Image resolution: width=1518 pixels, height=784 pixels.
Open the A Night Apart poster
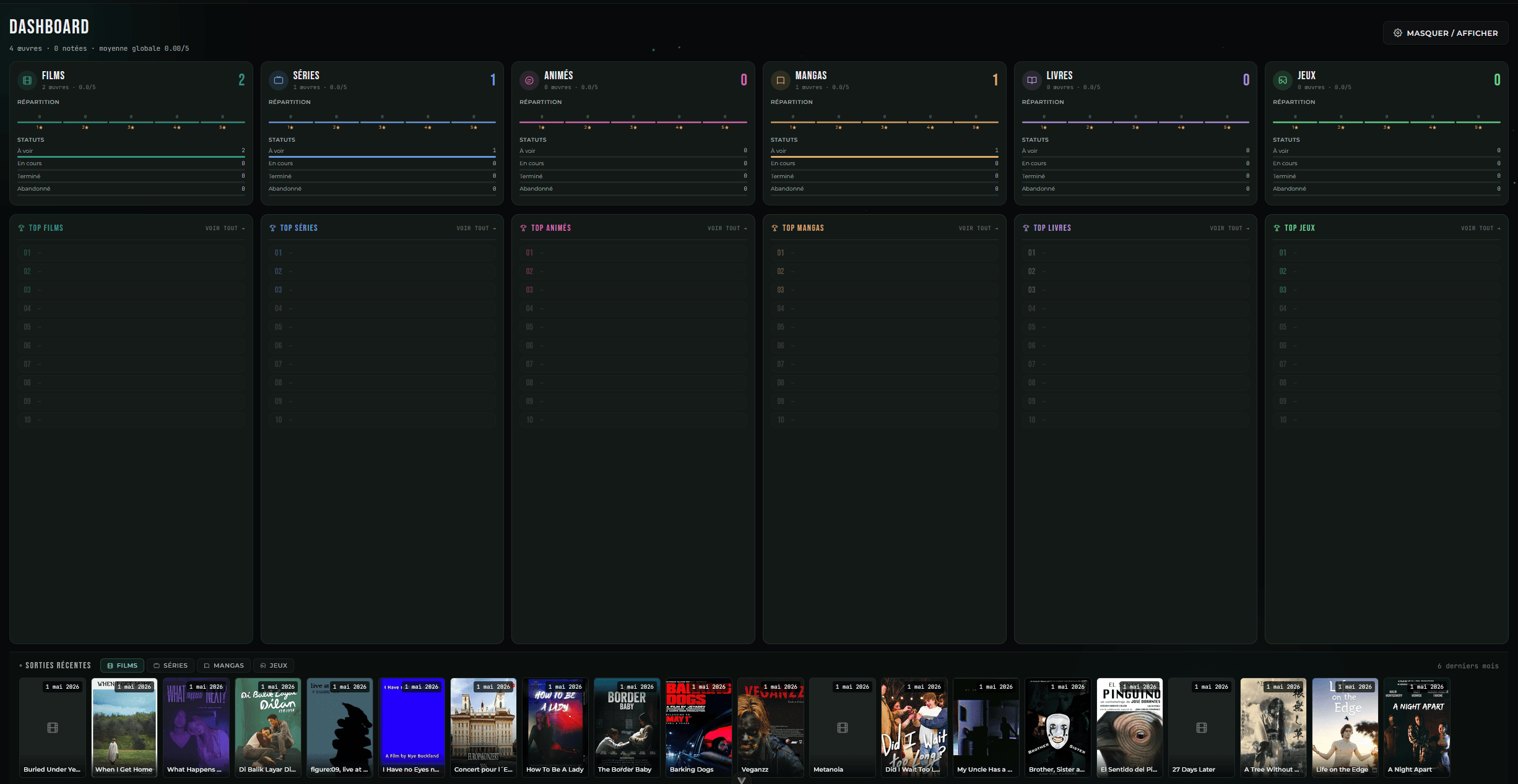pyautogui.click(x=1417, y=728)
